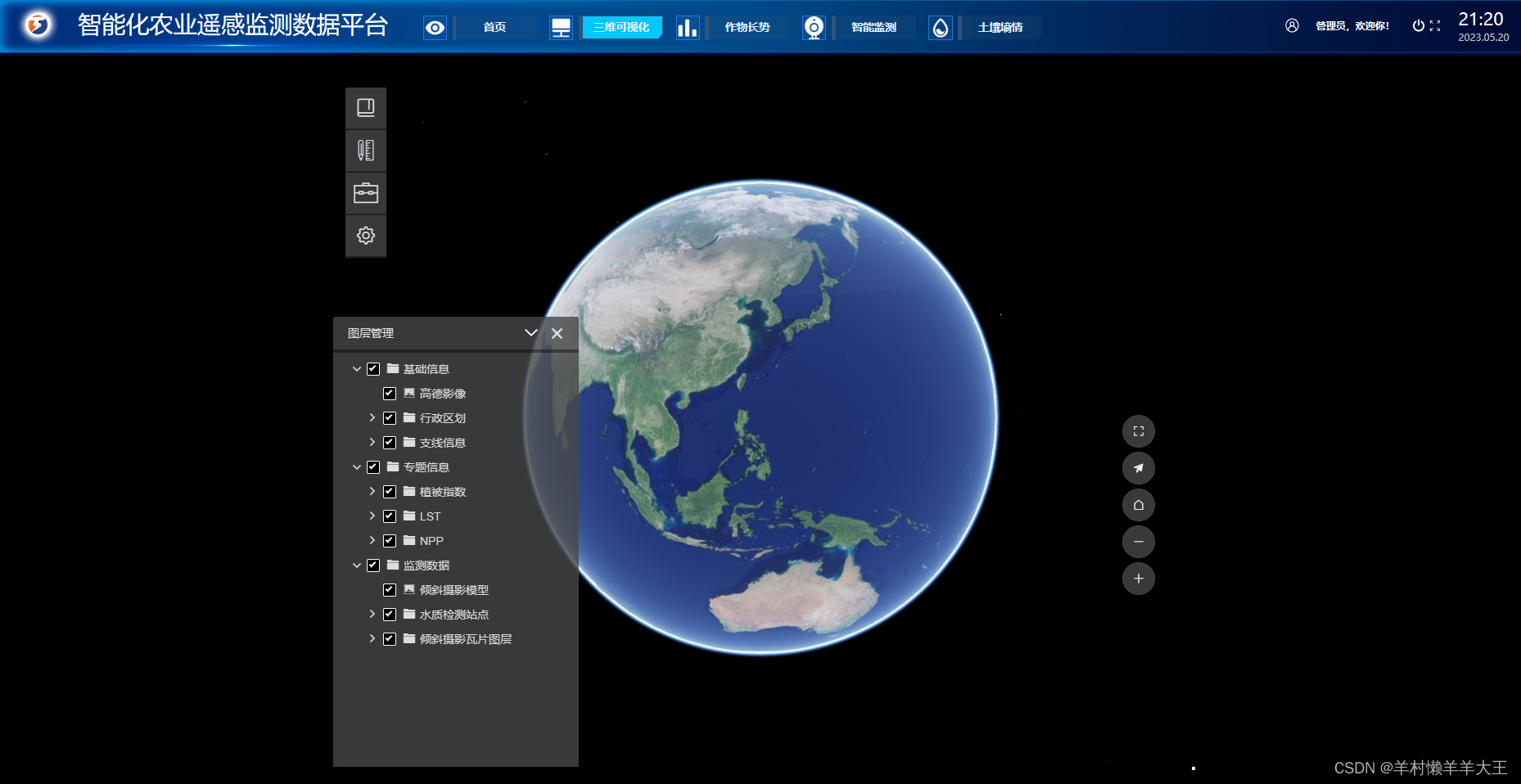Click the water drop icon beside 土壤墒情
Viewport: 1521px width, 784px height.
tap(940, 27)
